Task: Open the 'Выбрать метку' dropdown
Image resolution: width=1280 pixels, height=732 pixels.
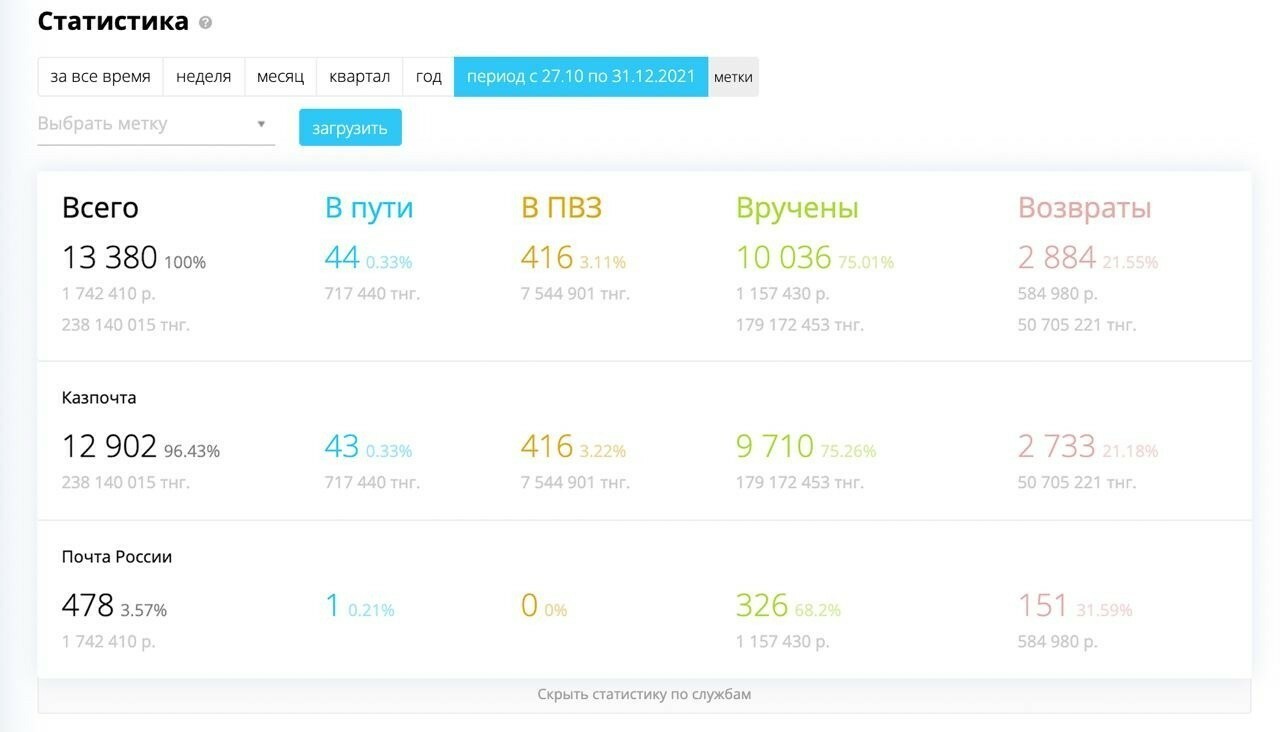Action: click(x=156, y=124)
